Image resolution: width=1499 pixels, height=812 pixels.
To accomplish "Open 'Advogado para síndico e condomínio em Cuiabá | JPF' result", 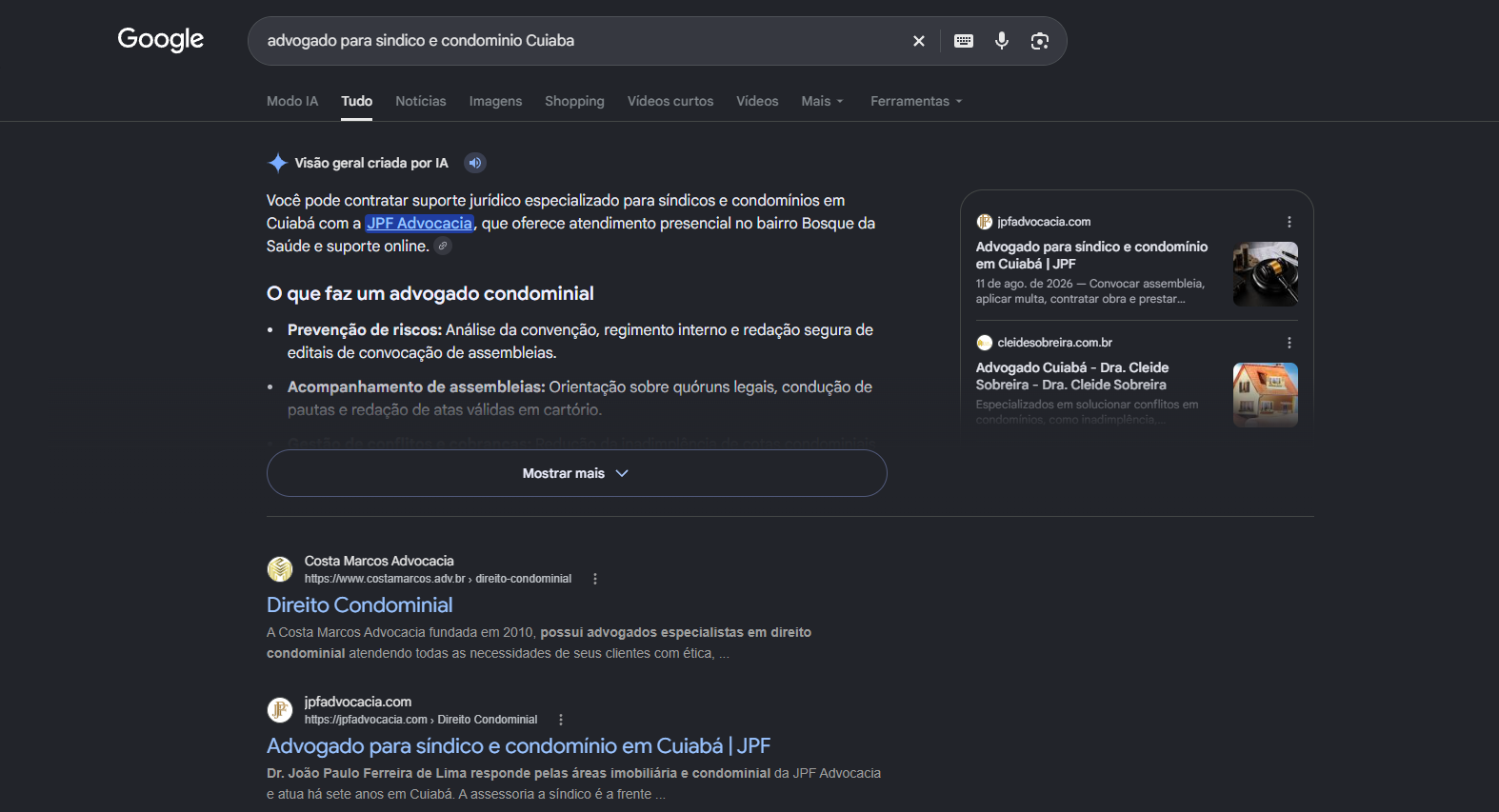I will [519, 745].
